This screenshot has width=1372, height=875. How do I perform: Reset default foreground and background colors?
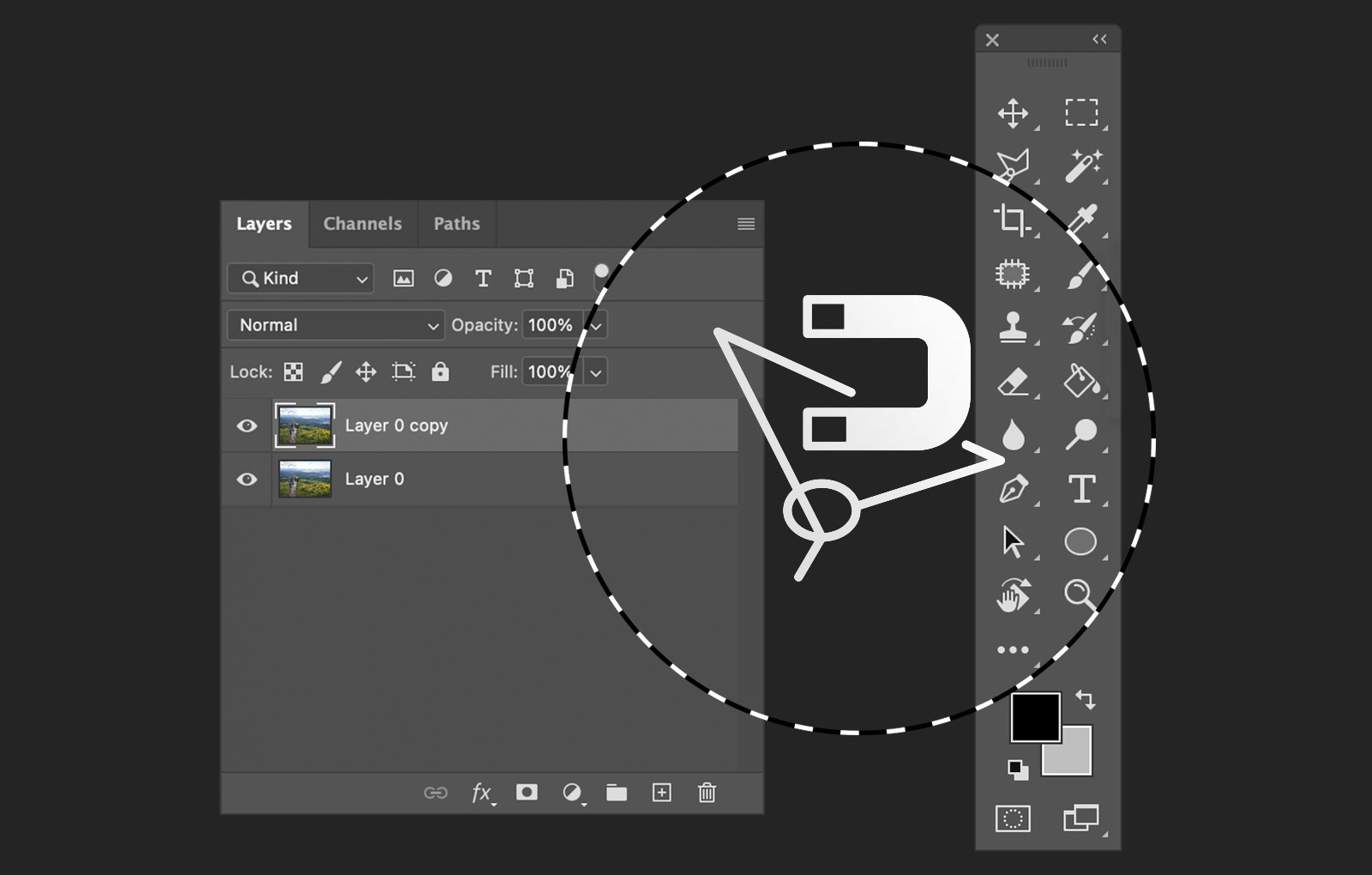click(1018, 769)
